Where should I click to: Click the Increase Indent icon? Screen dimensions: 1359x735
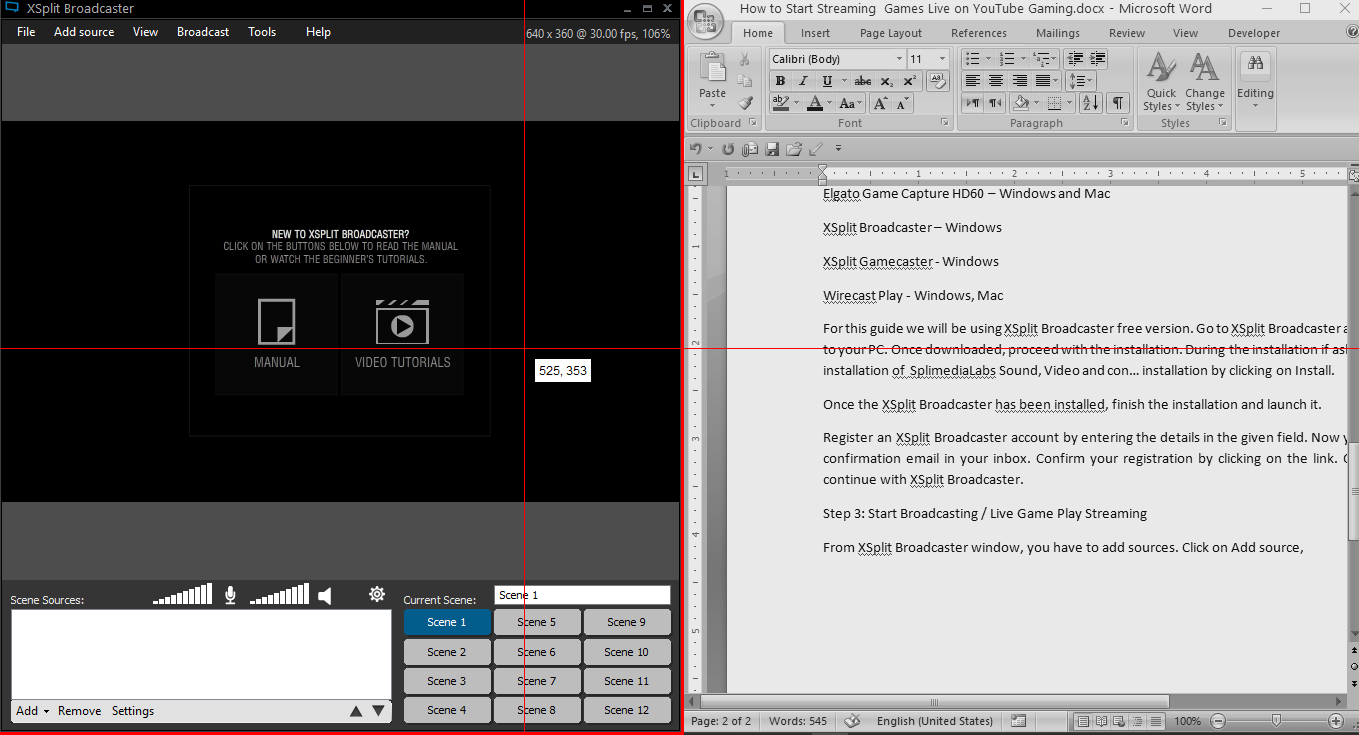click(1098, 59)
